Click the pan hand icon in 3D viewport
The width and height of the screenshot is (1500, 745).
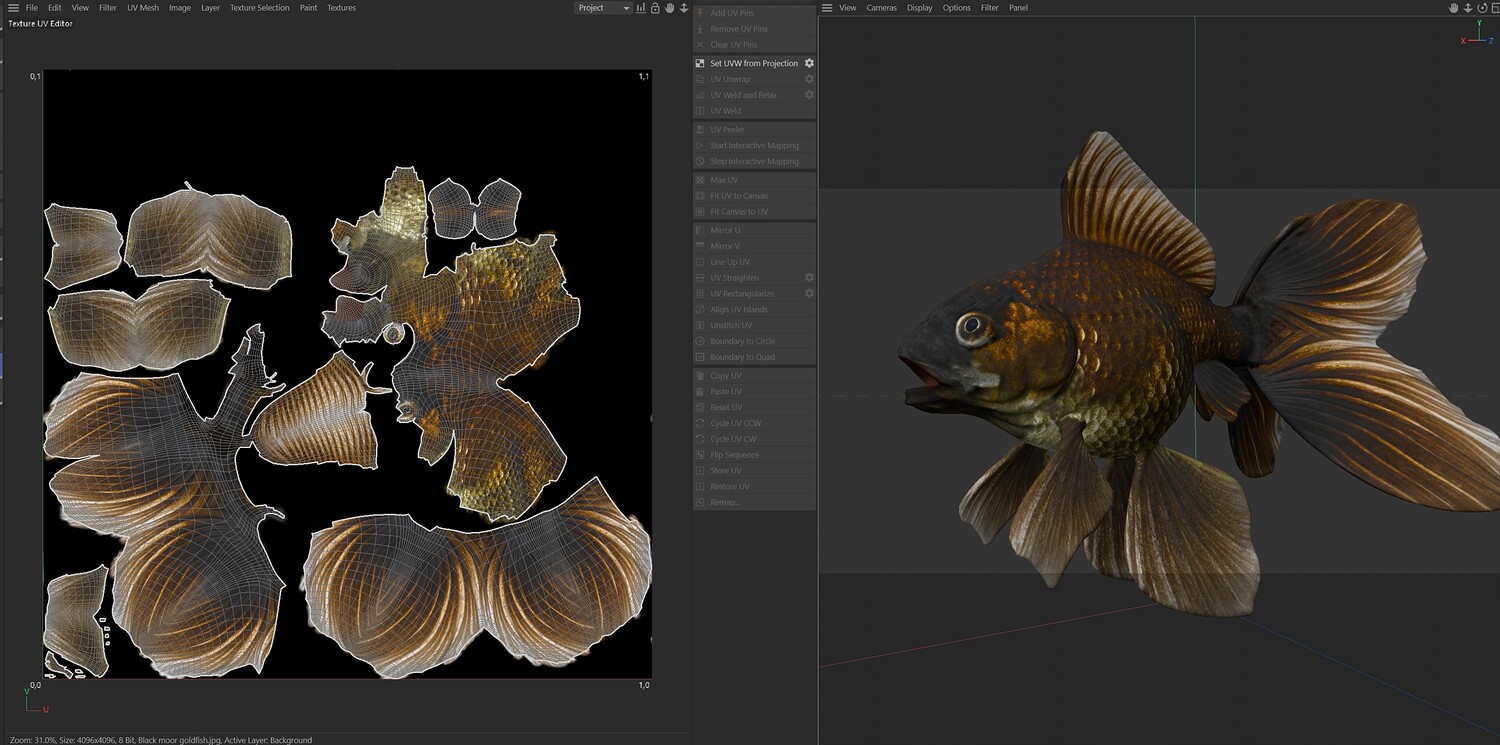[1454, 8]
